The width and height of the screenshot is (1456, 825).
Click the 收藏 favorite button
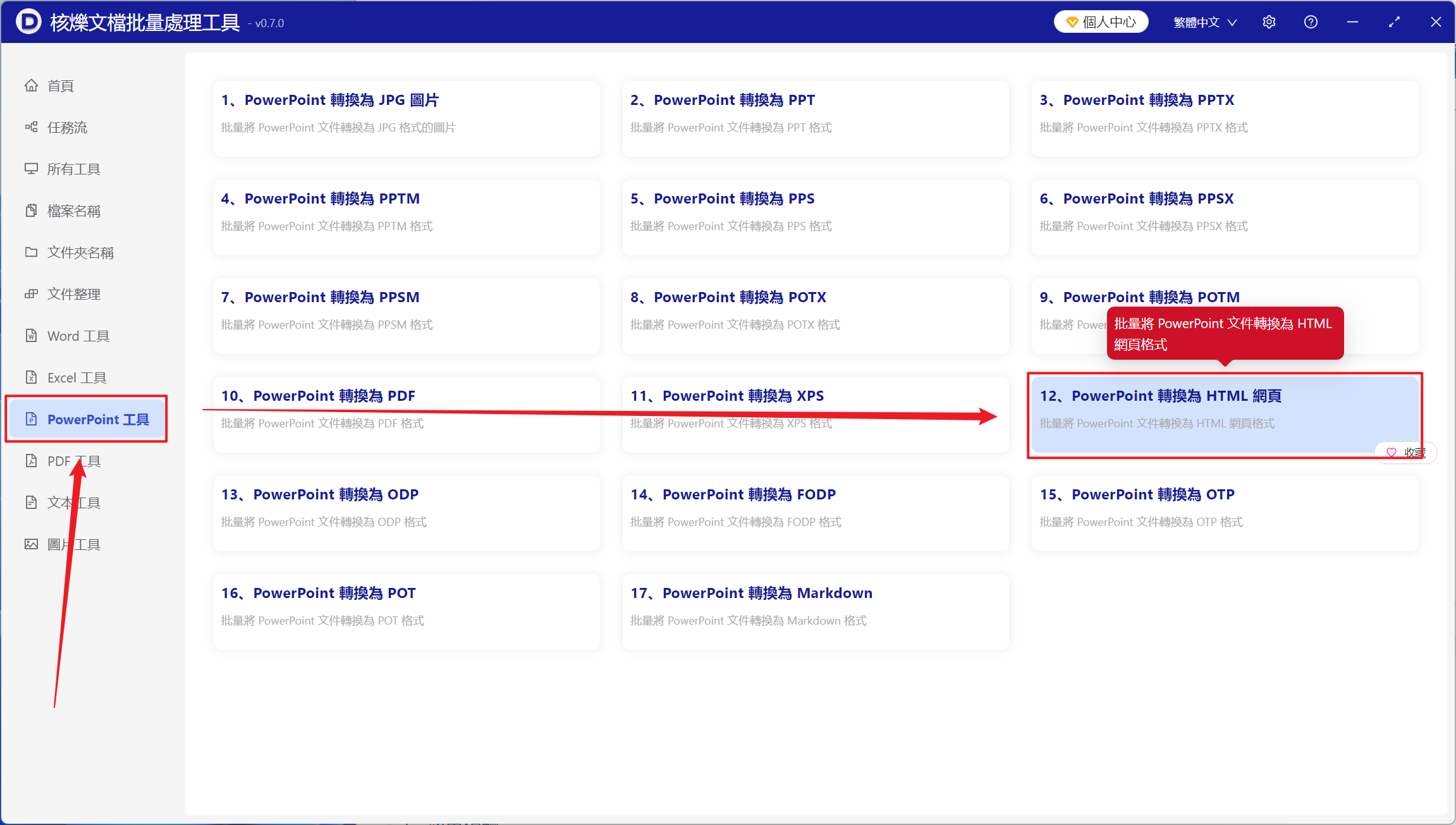click(x=1405, y=453)
